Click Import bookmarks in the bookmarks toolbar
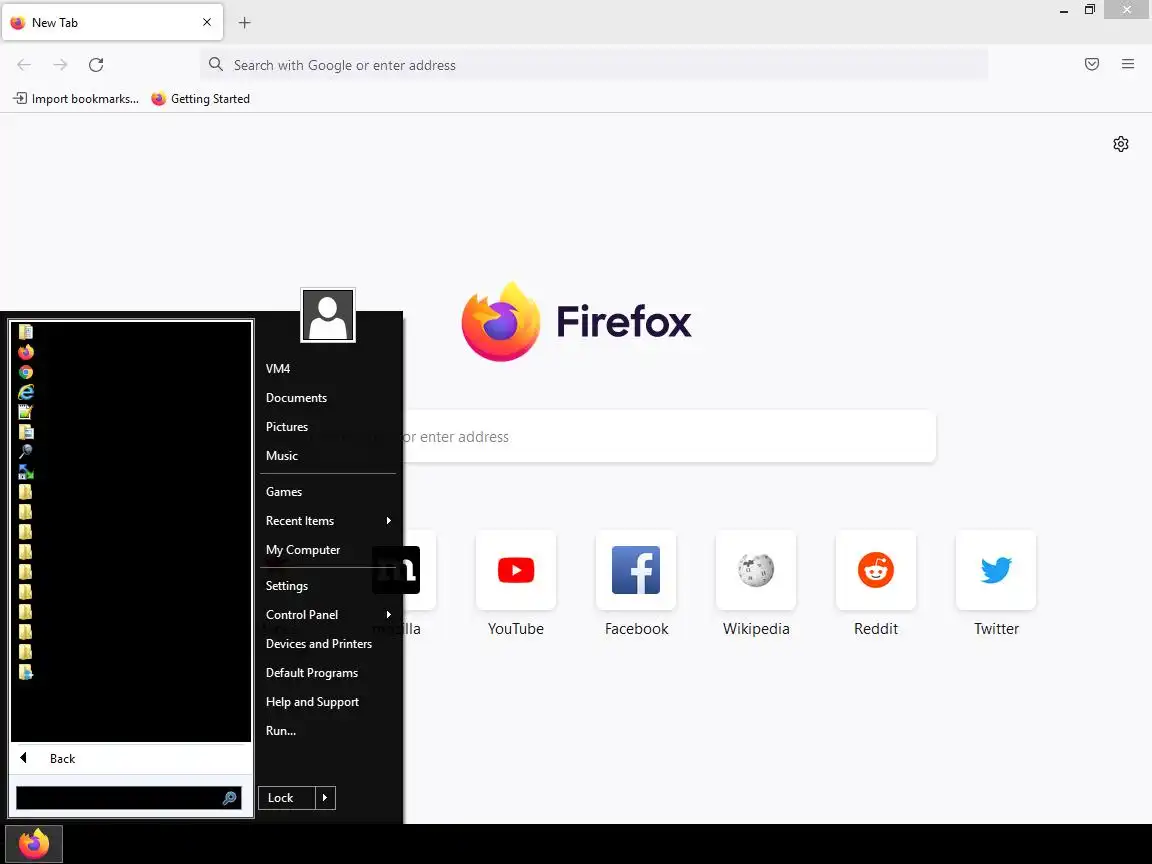 (x=76, y=98)
